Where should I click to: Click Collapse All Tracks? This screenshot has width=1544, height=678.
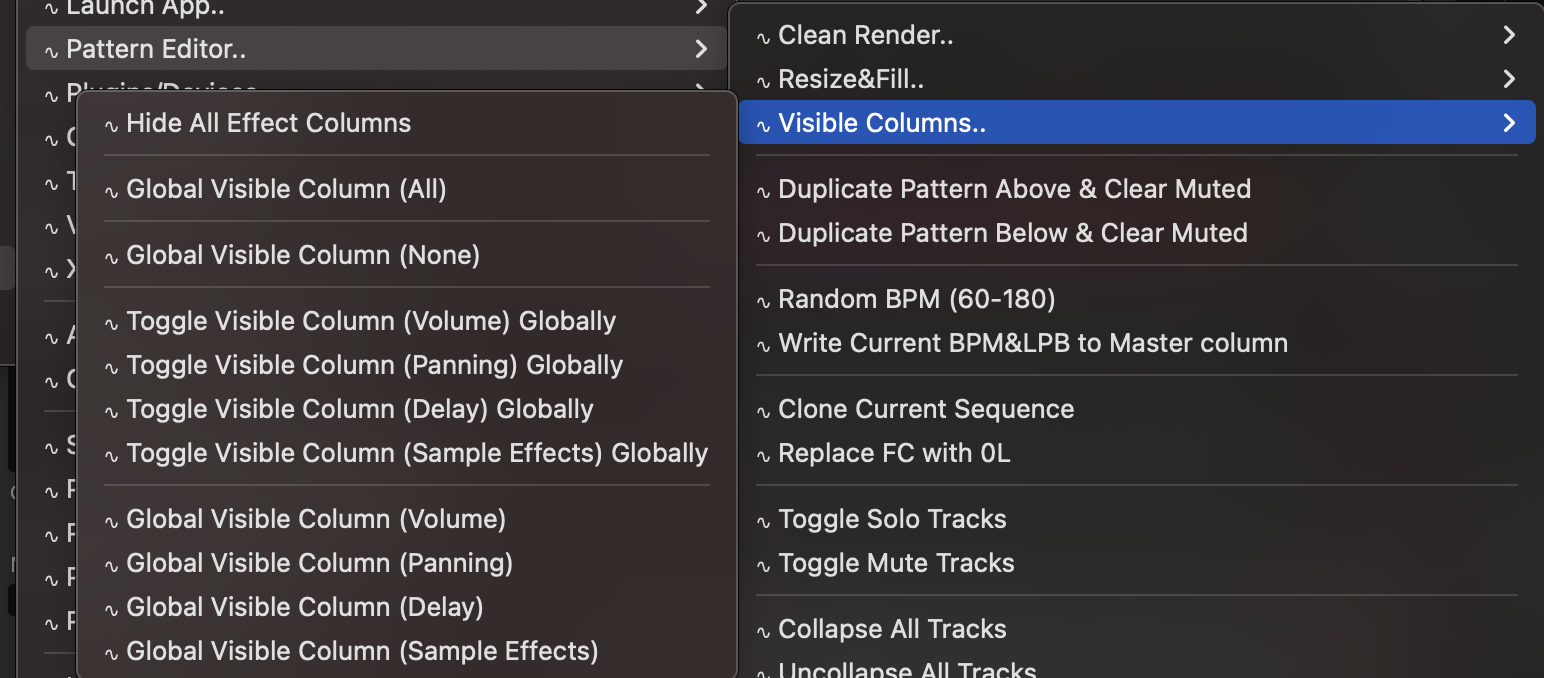click(892, 629)
